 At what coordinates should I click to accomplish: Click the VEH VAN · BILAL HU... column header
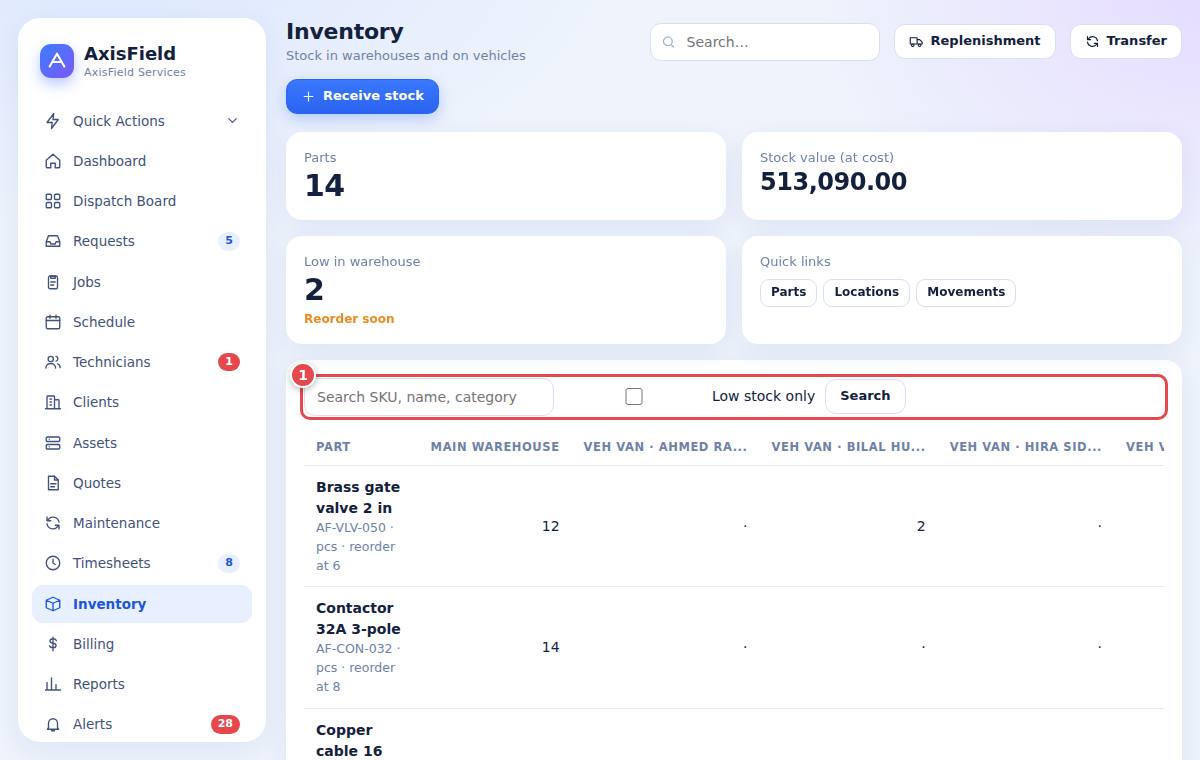[x=848, y=447]
